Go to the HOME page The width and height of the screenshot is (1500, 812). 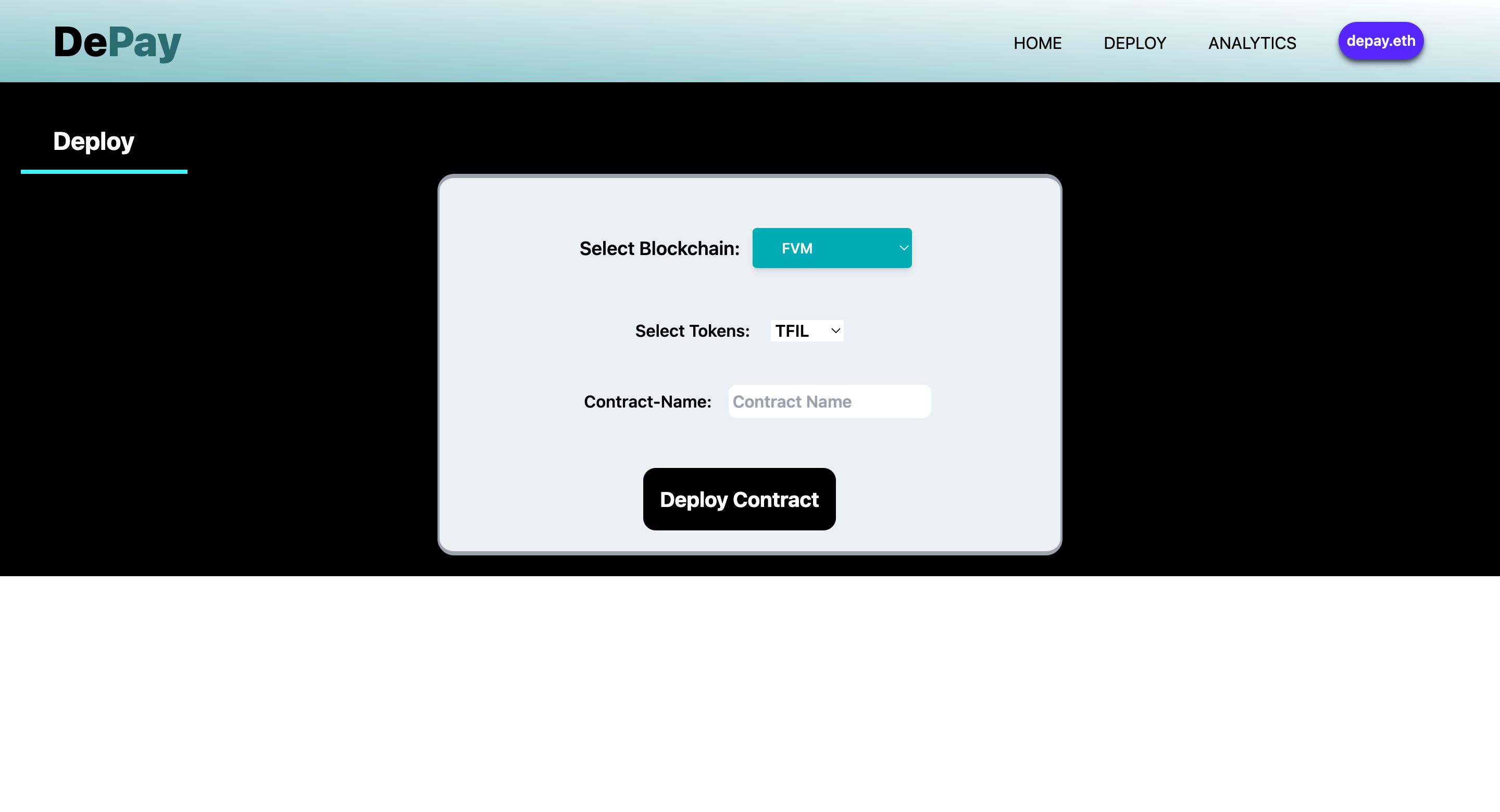(x=1037, y=43)
